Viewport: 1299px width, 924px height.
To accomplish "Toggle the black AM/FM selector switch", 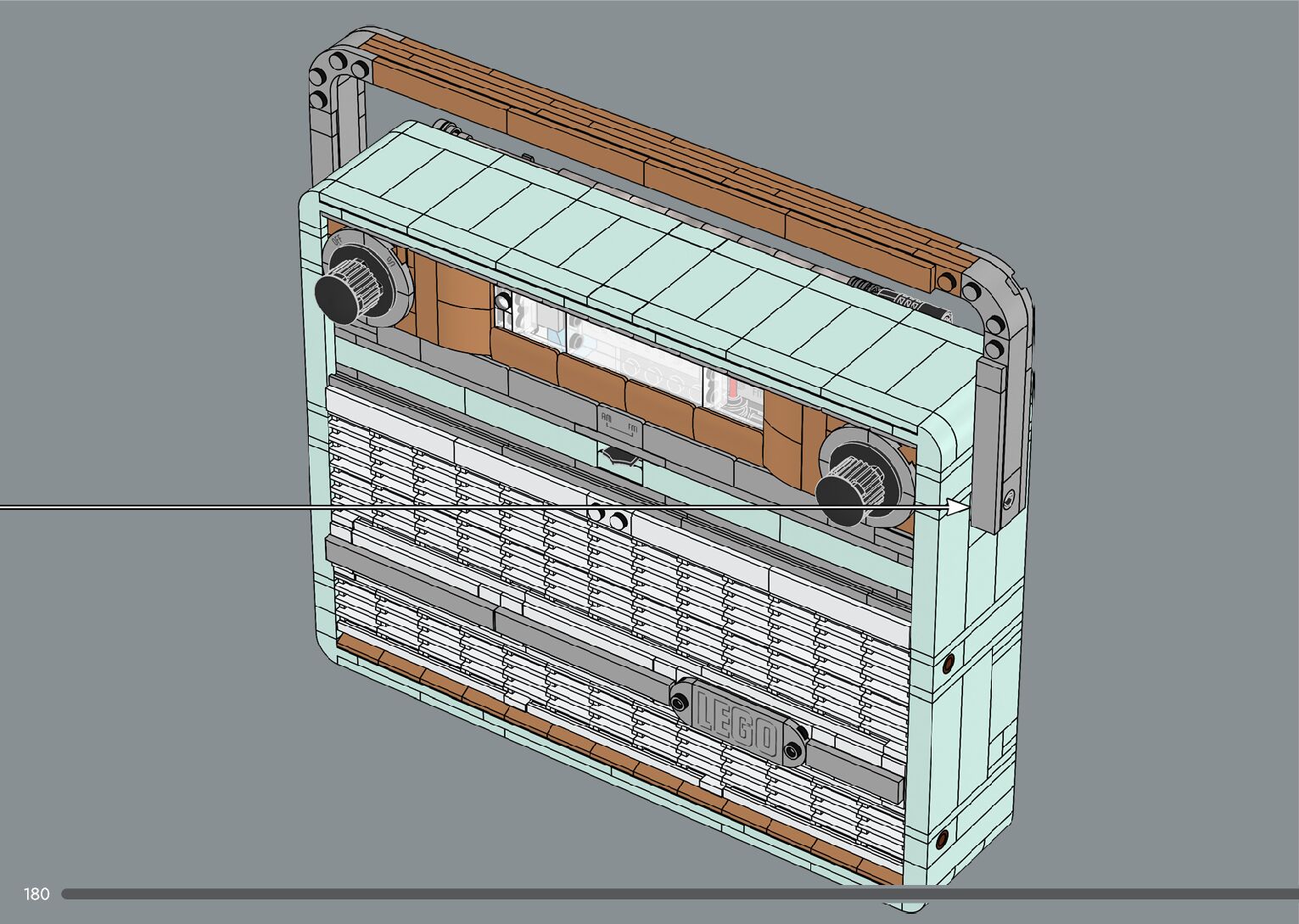I will pos(620,456).
